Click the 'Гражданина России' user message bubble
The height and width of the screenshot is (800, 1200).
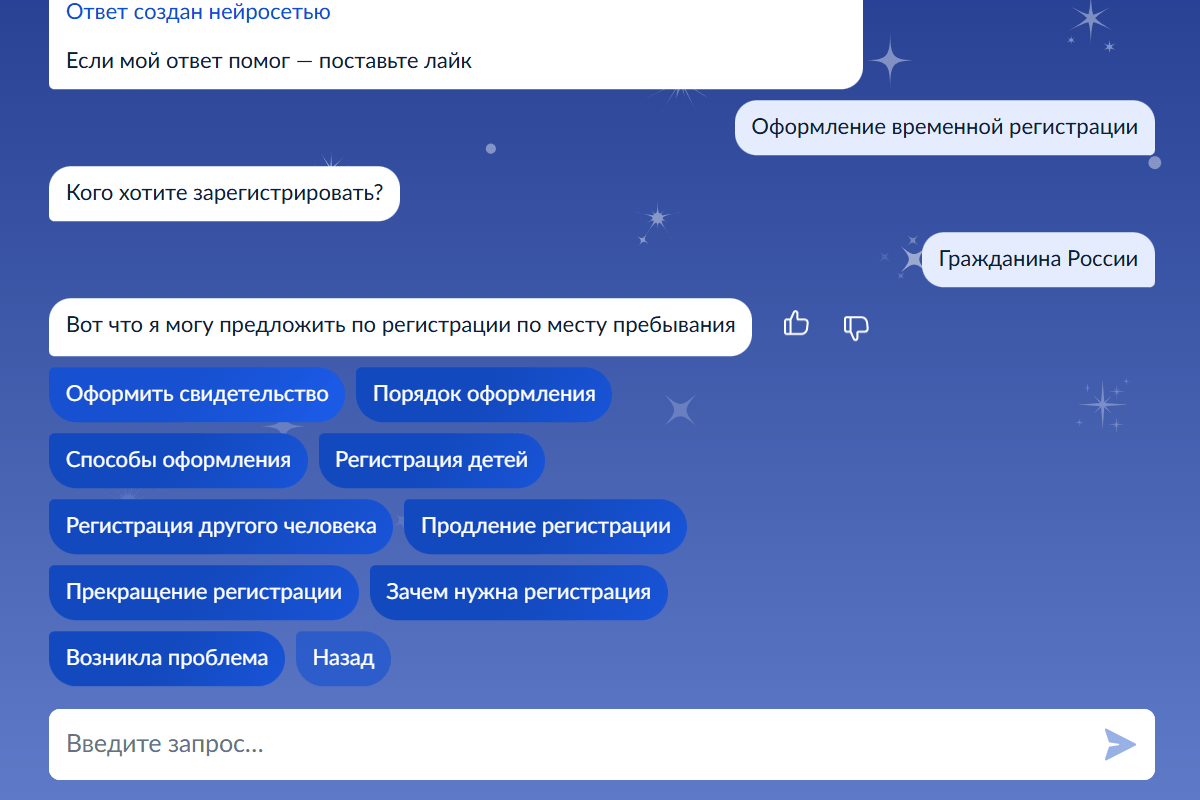(1038, 260)
